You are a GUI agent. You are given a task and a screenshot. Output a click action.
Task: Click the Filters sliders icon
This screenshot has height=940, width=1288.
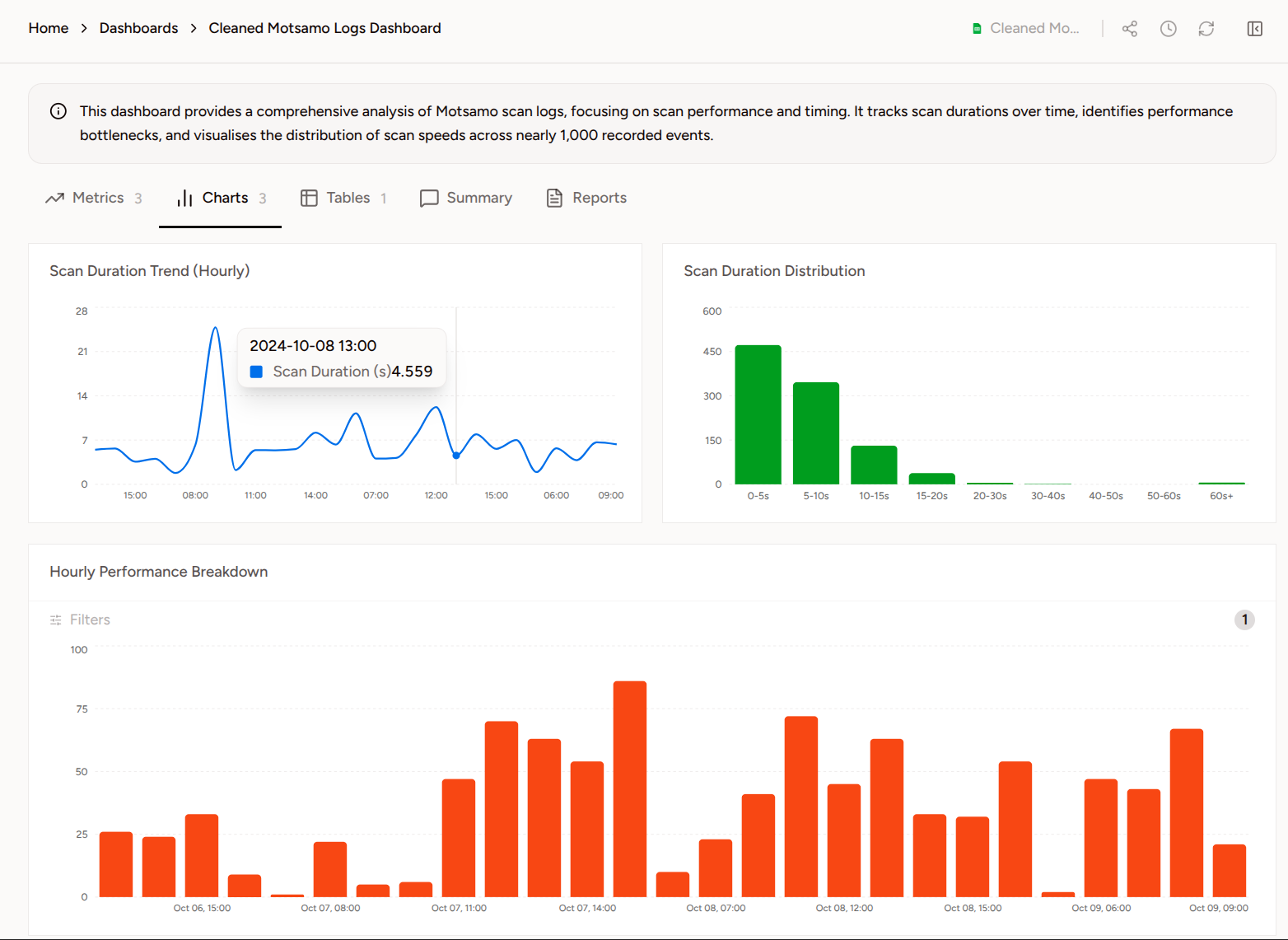(56, 620)
